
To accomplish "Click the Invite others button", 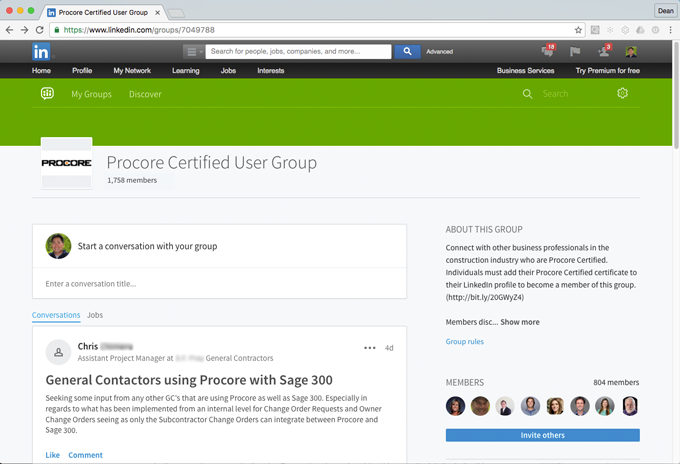I will tap(543, 435).
